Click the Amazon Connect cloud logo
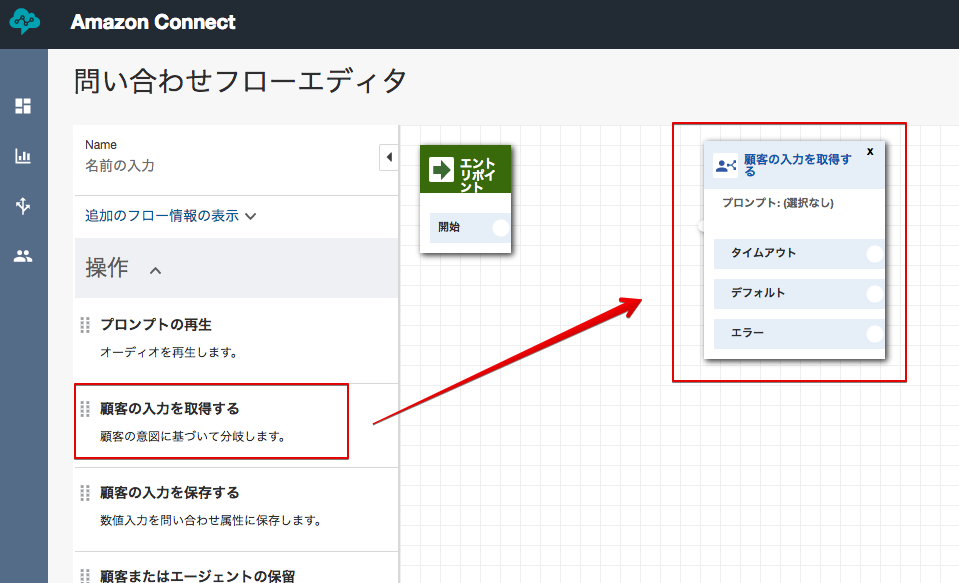This screenshot has width=959, height=583. [x=23, y=21]
